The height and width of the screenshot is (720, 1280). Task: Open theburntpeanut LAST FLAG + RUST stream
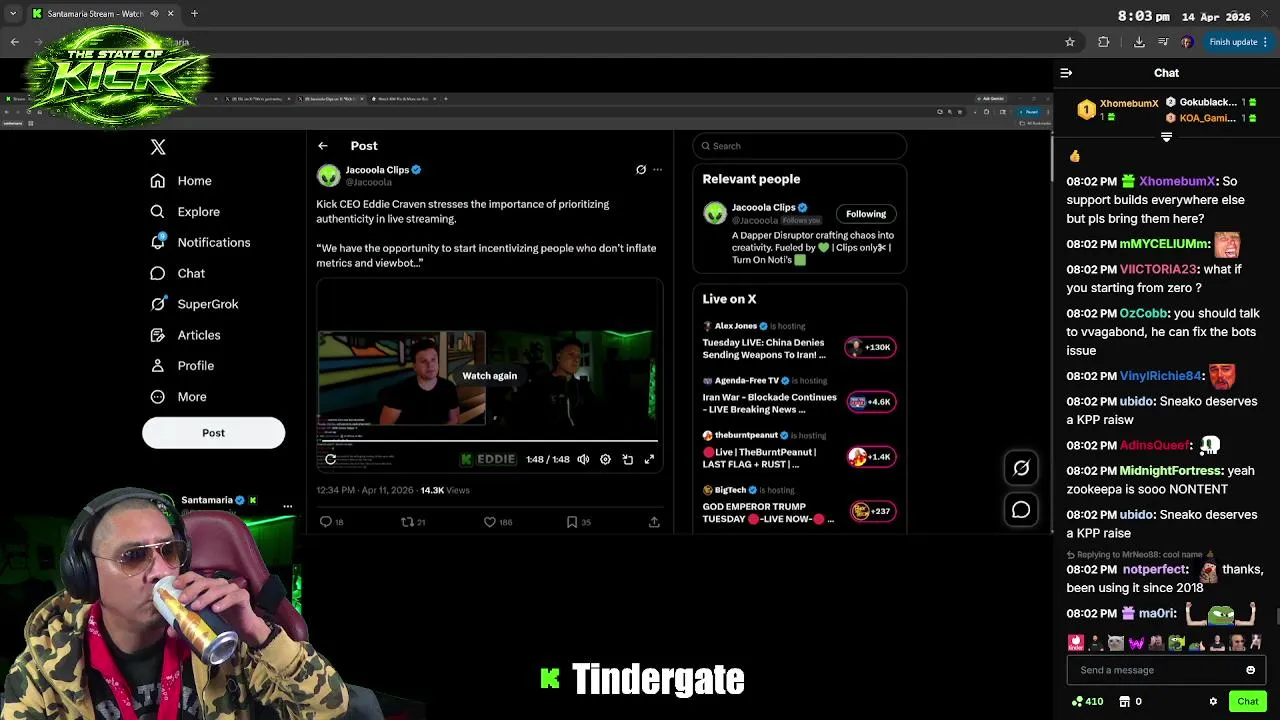[x=799, y=451]
